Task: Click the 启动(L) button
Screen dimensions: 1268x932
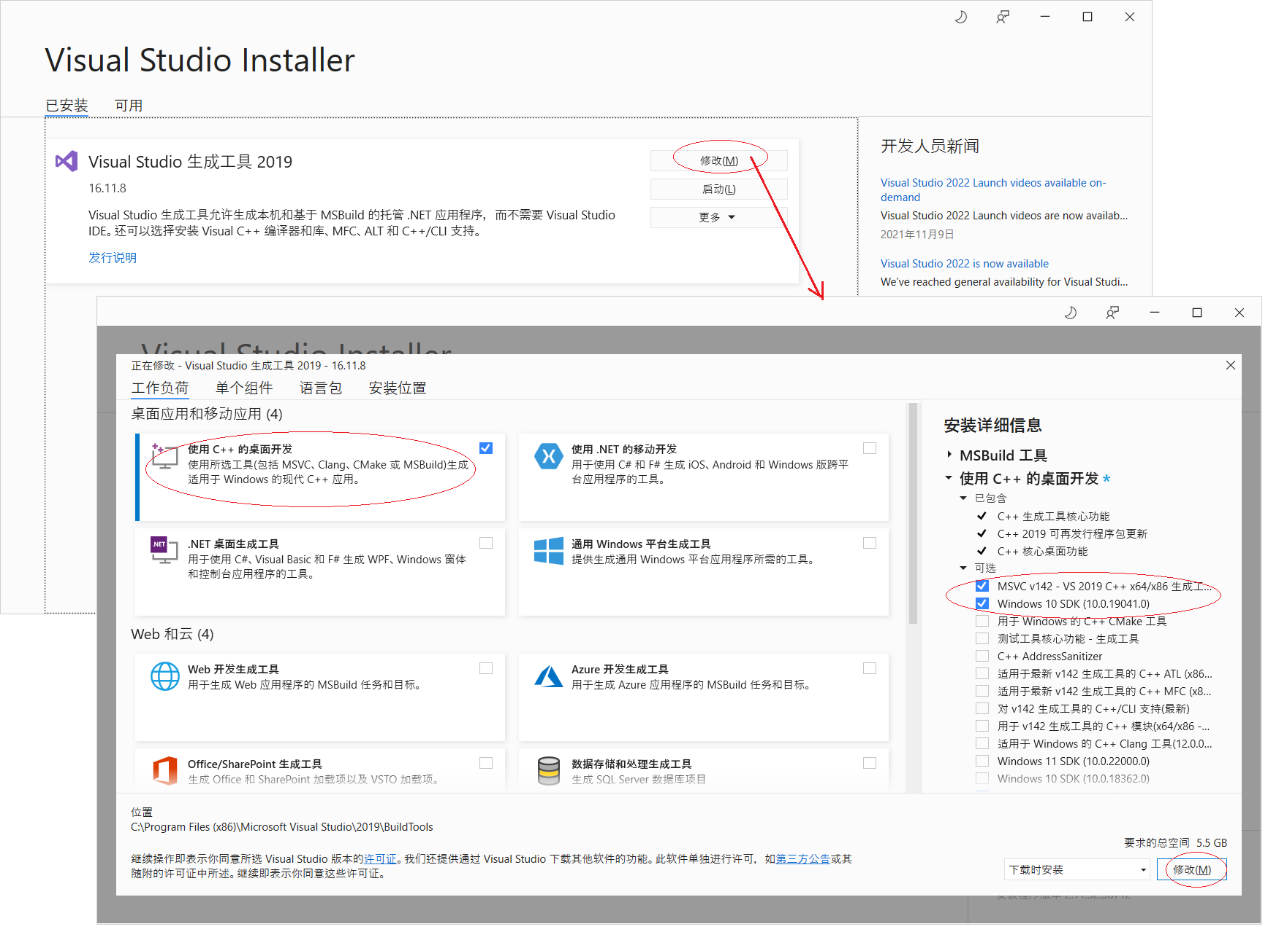Action: coord(718,189)
